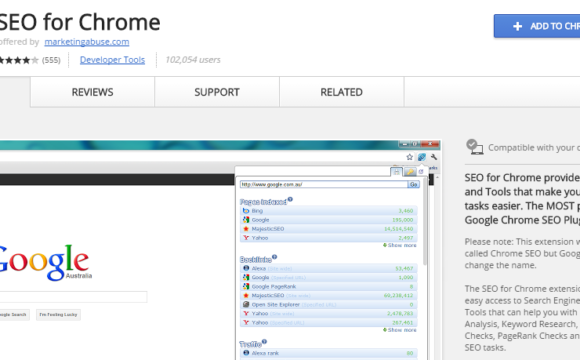Click the wrench menu icon in screenshot

(x=434, y=157)
